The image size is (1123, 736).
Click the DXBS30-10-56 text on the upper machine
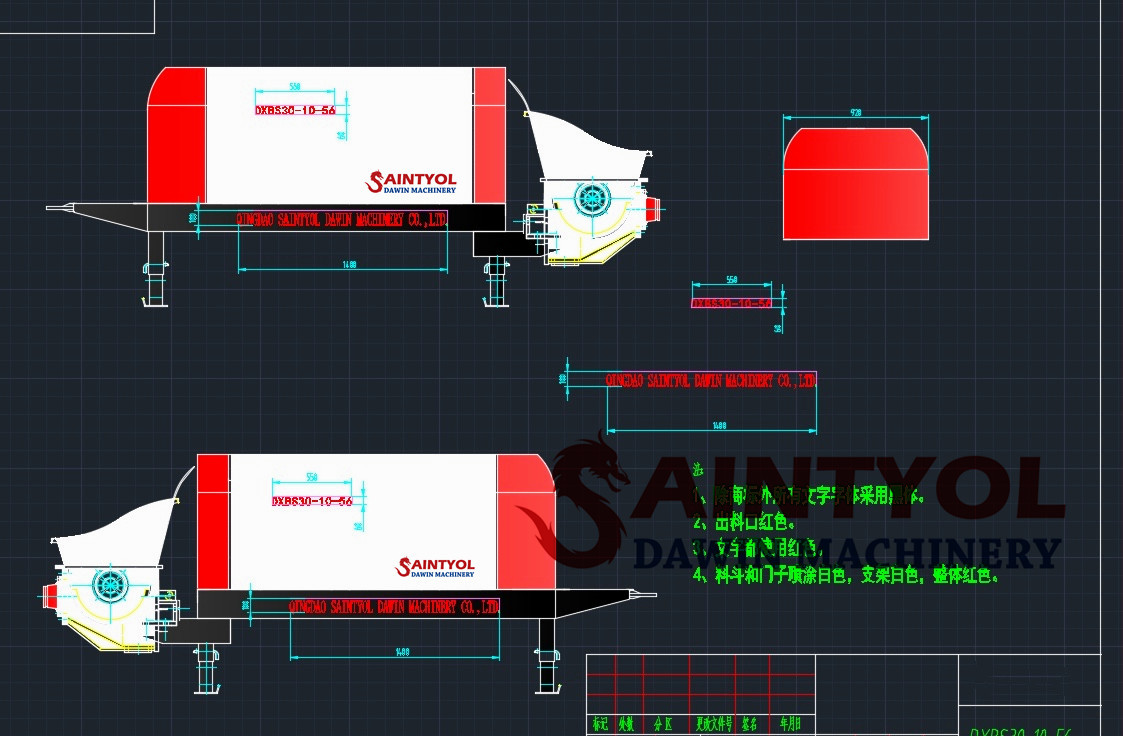coord(295,111)
